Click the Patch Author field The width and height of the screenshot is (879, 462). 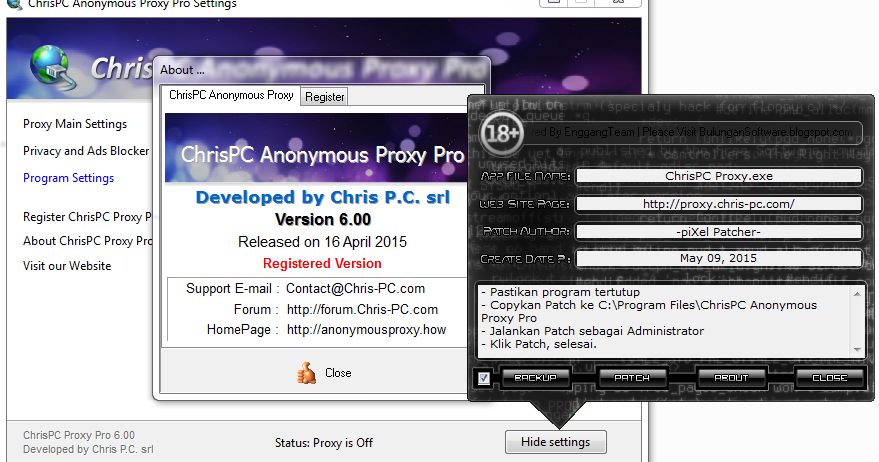(x=719, y=231)
